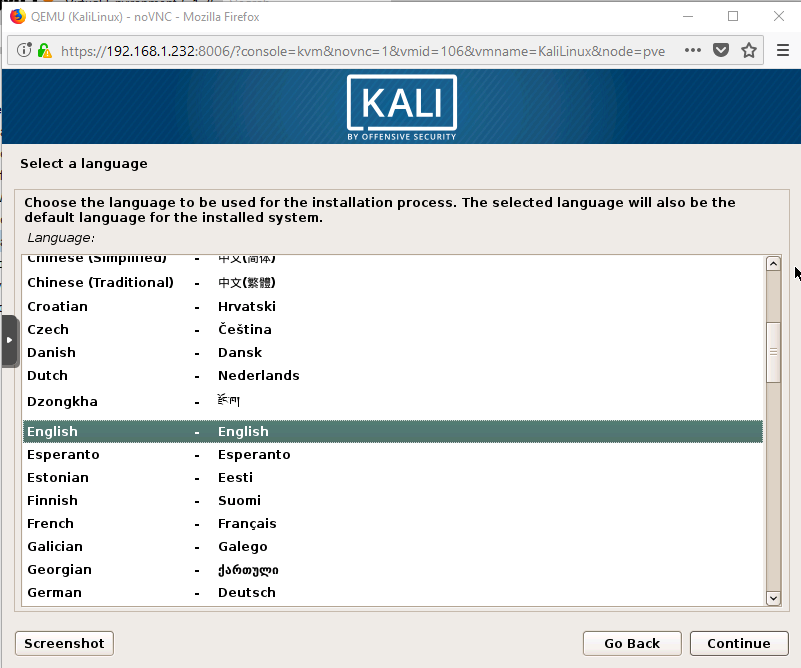
Task: Click the Continue button
Action: tap(739, 643)
